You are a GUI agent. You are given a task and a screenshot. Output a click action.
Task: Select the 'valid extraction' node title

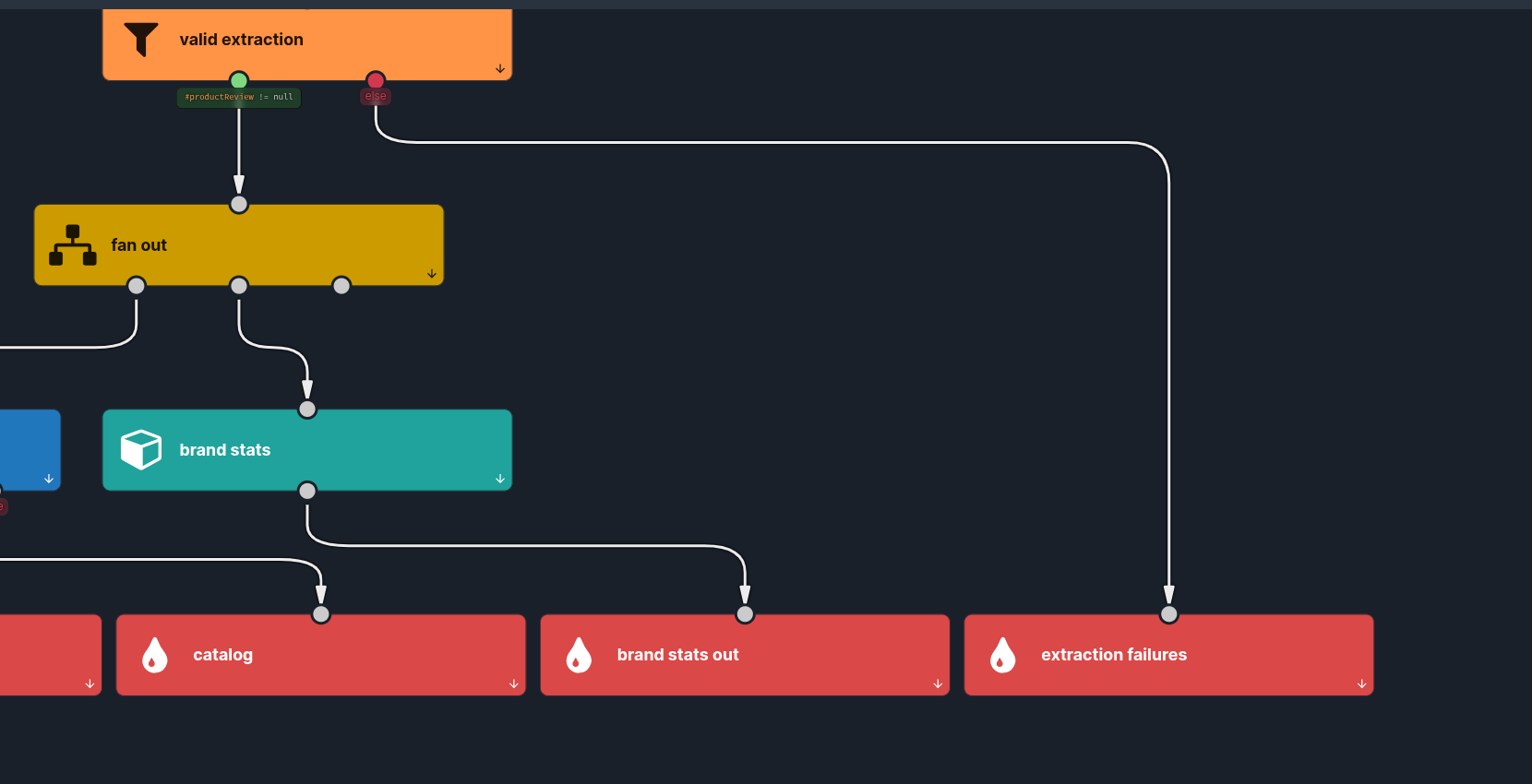(x=242, y=40)
